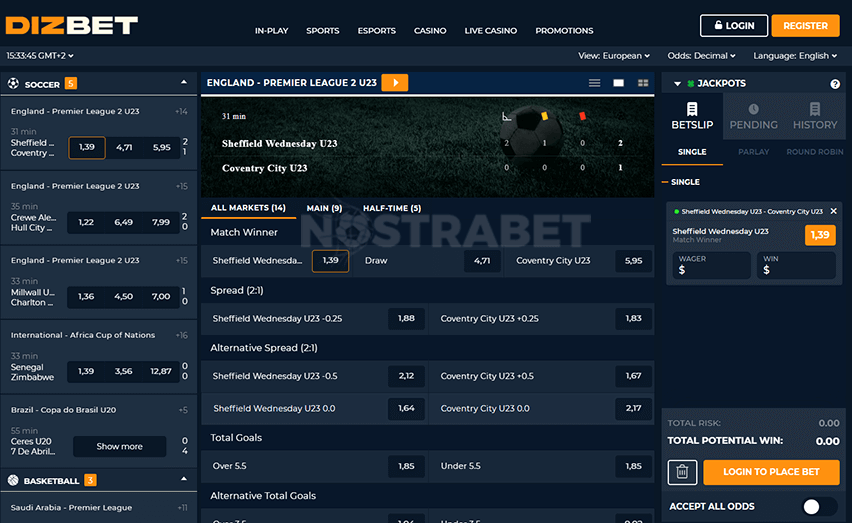Screen dimensions: 852x523
Task: Click the yellow card stat icon
Action: 544,116
